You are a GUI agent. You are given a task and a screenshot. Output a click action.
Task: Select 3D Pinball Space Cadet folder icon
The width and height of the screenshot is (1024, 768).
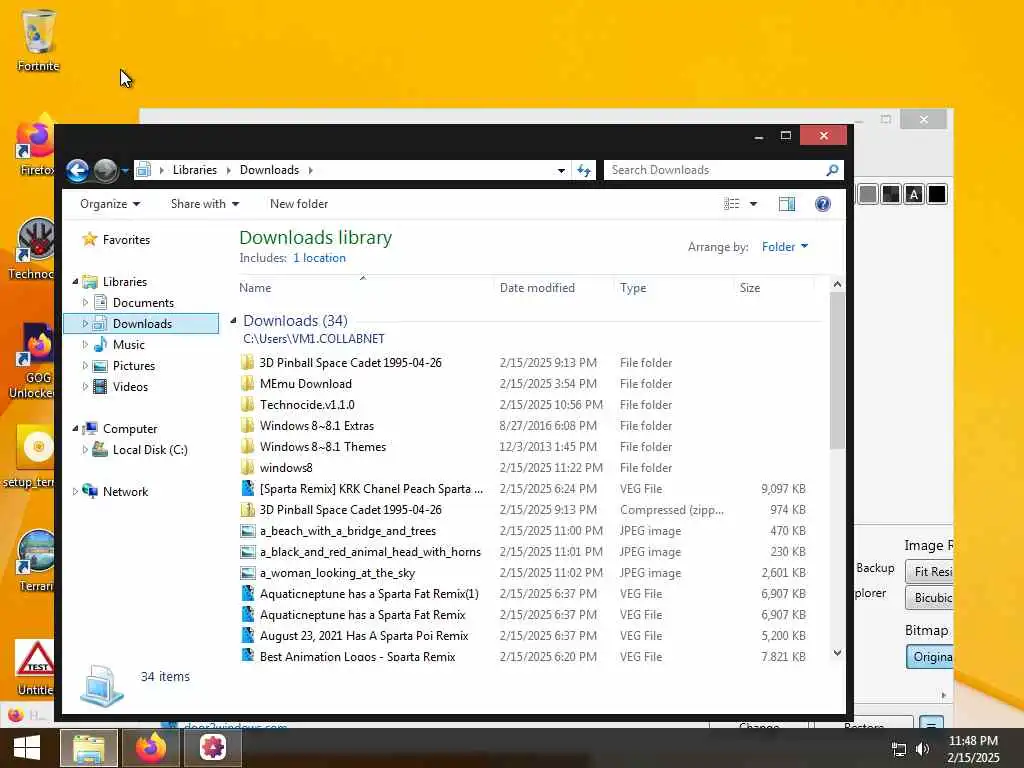coord(248,362)
